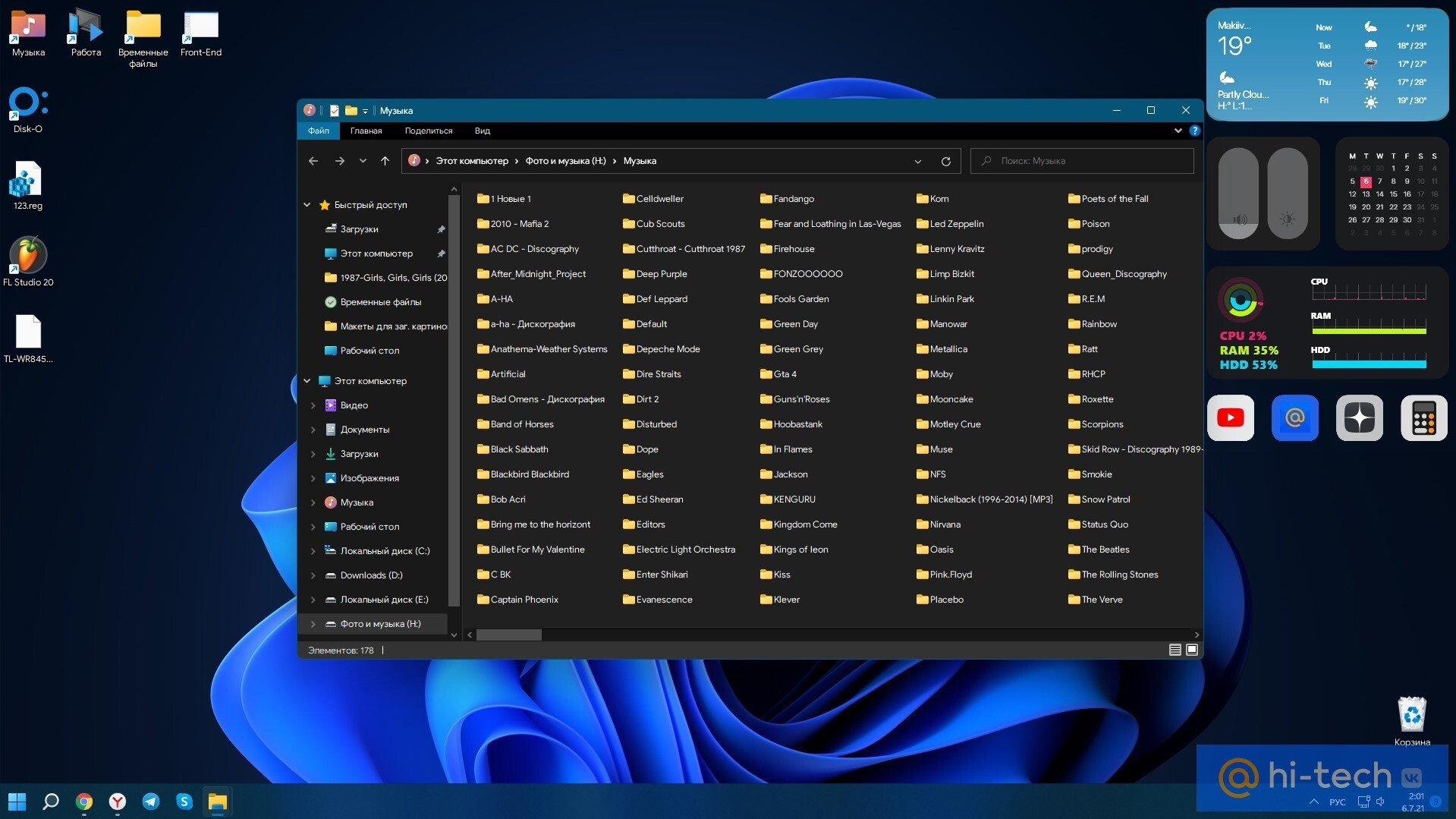Open the Customize Quick Access Toolbar dropdown
Viewport: 1456px width, 819px height.
(365, 111)
